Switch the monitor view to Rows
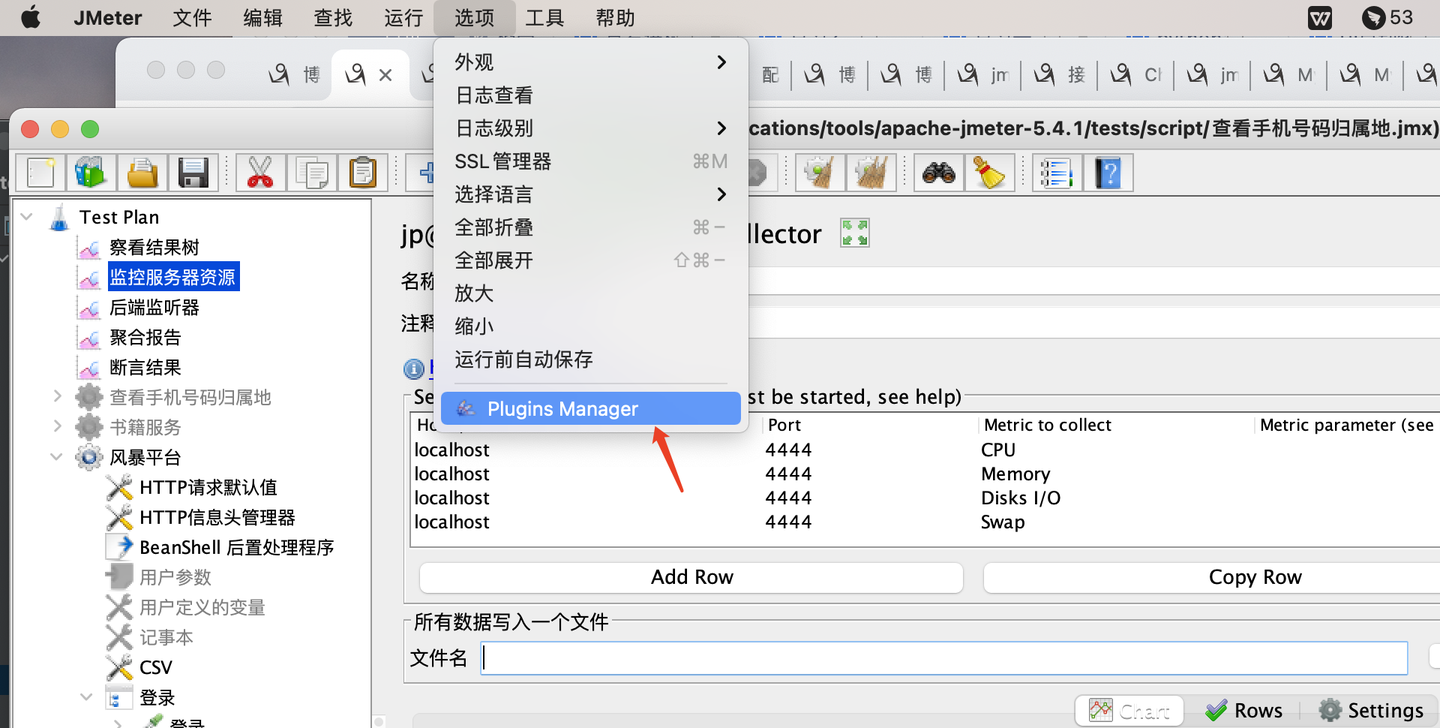1440x728 pixels. click(1244, 710)
